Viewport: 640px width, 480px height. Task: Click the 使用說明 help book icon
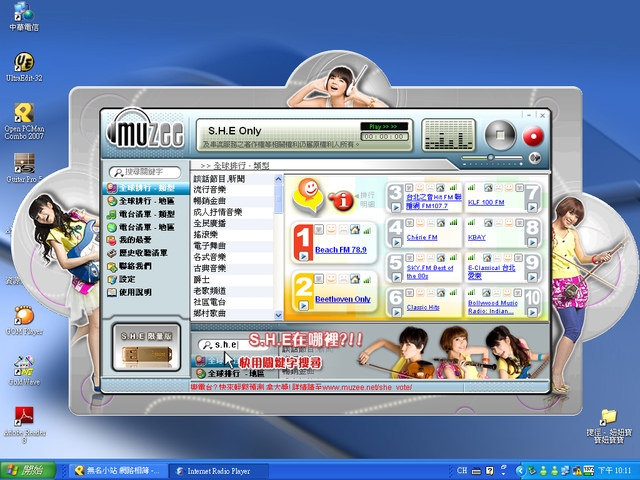pos(112,293)
